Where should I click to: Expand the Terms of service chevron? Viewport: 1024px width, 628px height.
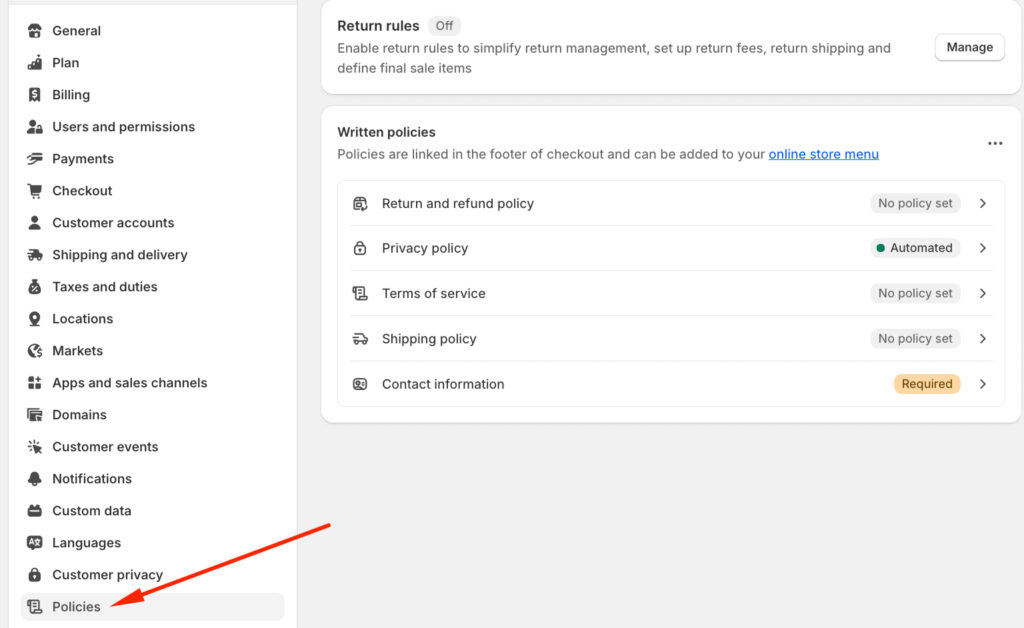[x=982, y=293]
